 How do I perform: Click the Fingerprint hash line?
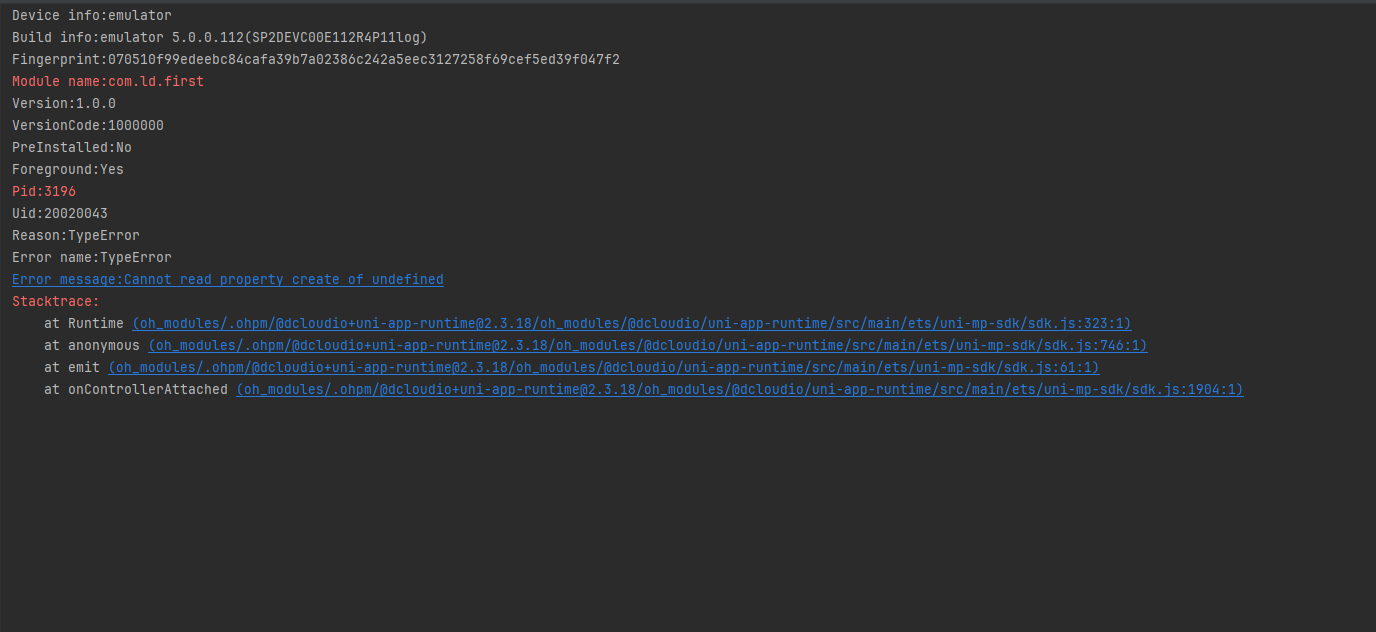point(316,59)
